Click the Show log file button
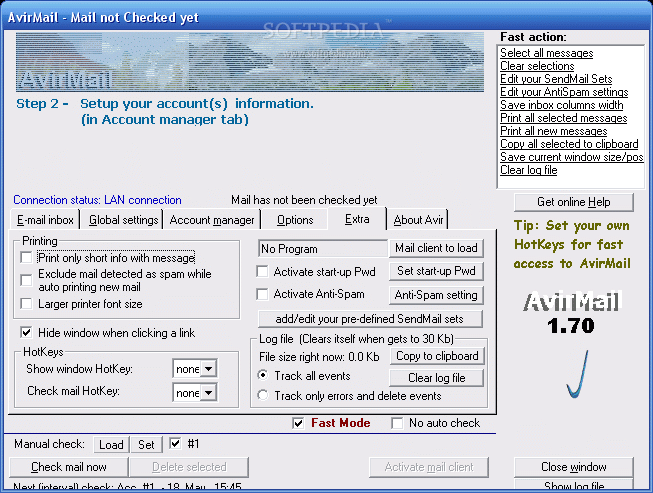 (x=574, y=485)
